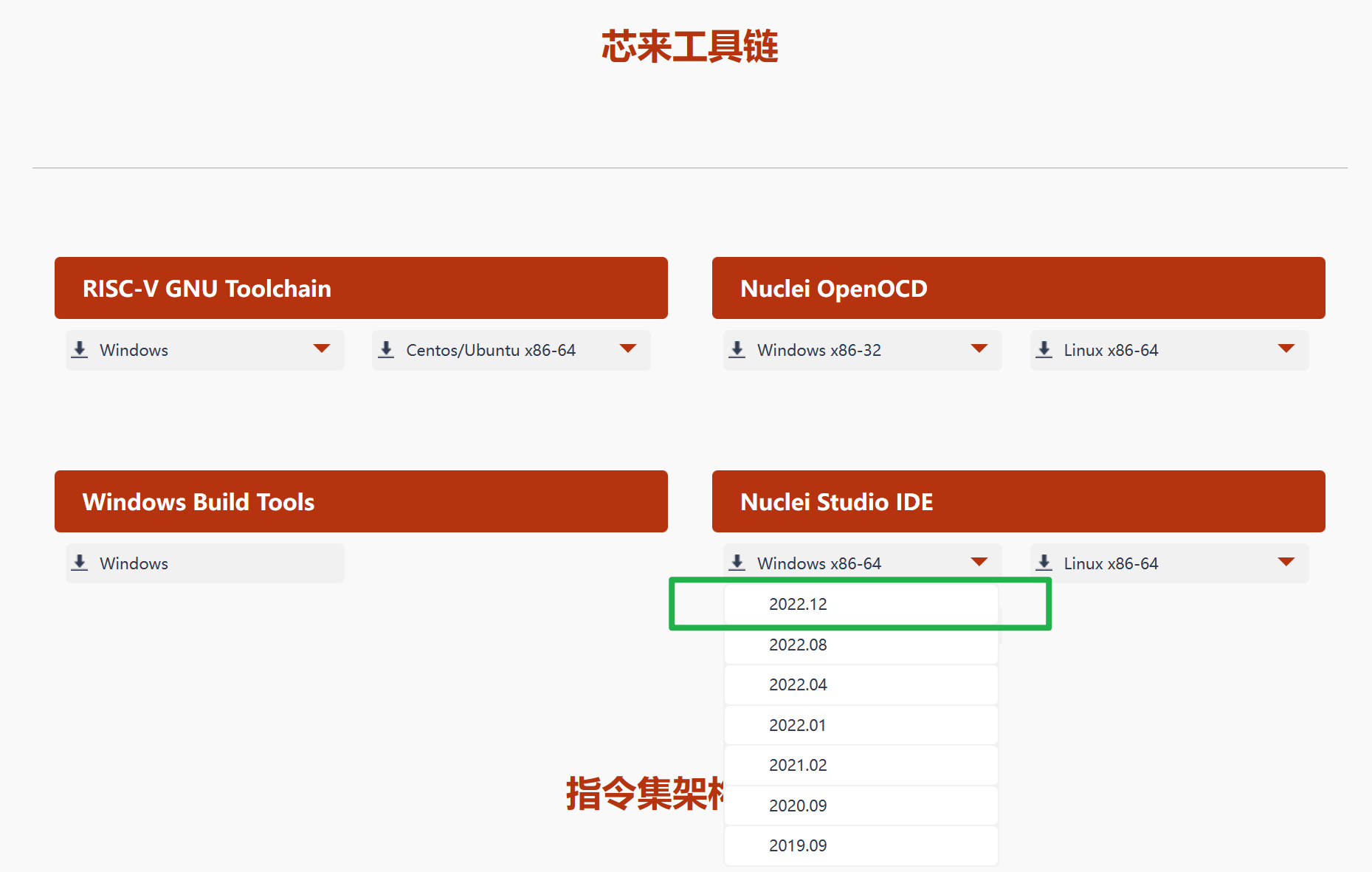Click the 芯来工具链 page heading
The image size is (1372, 872).
coord(690,47)
